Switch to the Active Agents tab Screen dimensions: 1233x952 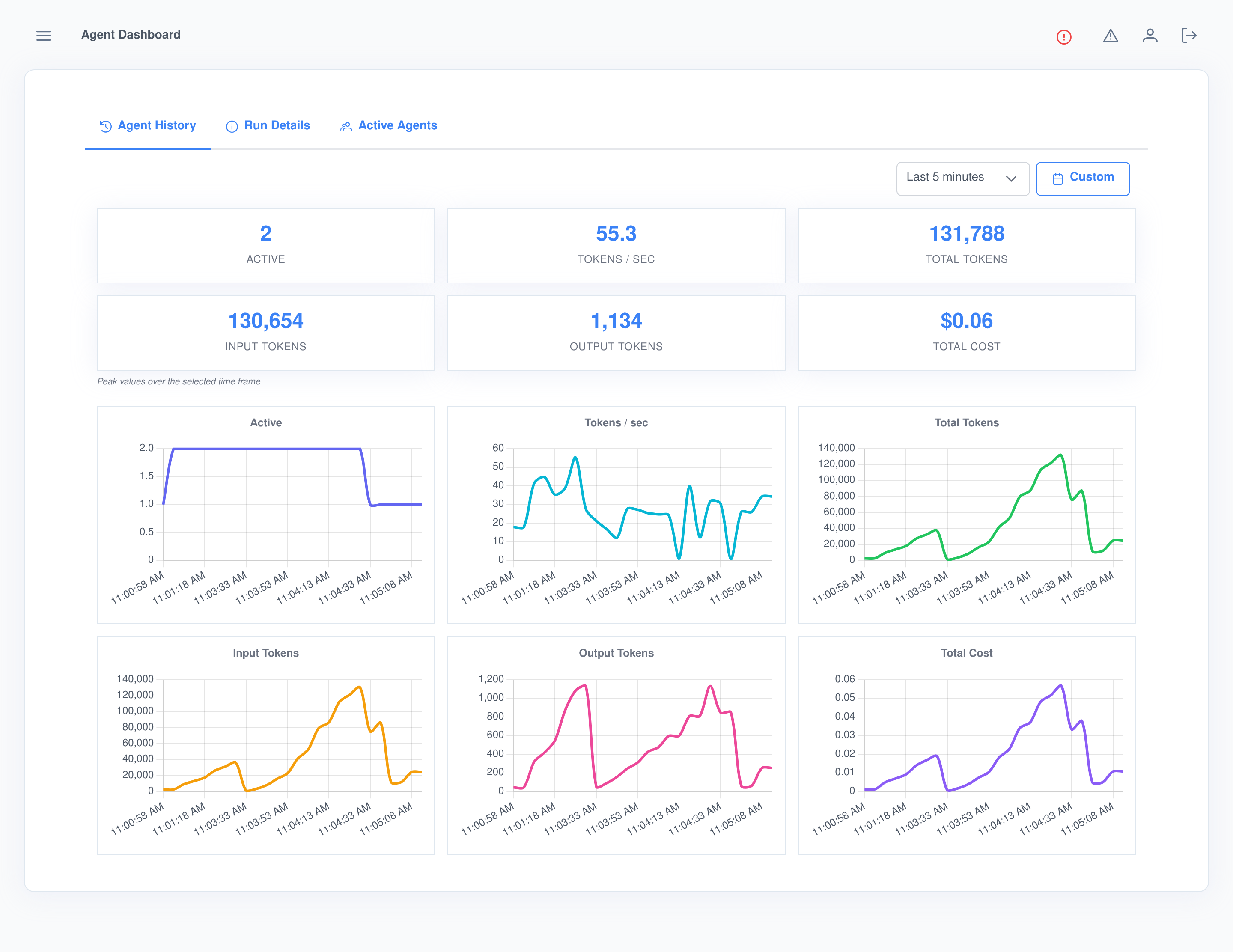click(x=388, y=126)
